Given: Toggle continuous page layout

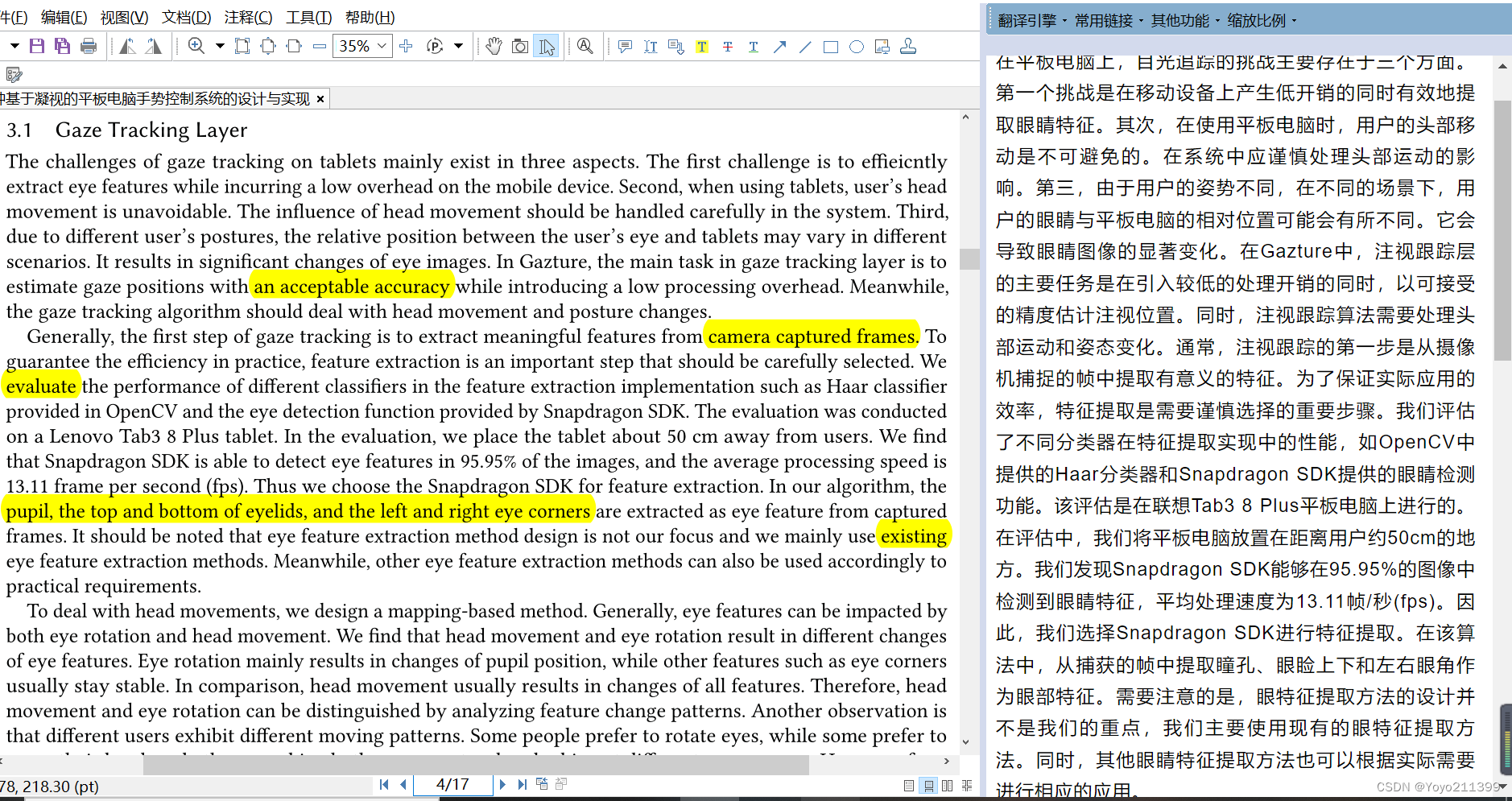Looking at the screenshot, I should click(928, 786).
